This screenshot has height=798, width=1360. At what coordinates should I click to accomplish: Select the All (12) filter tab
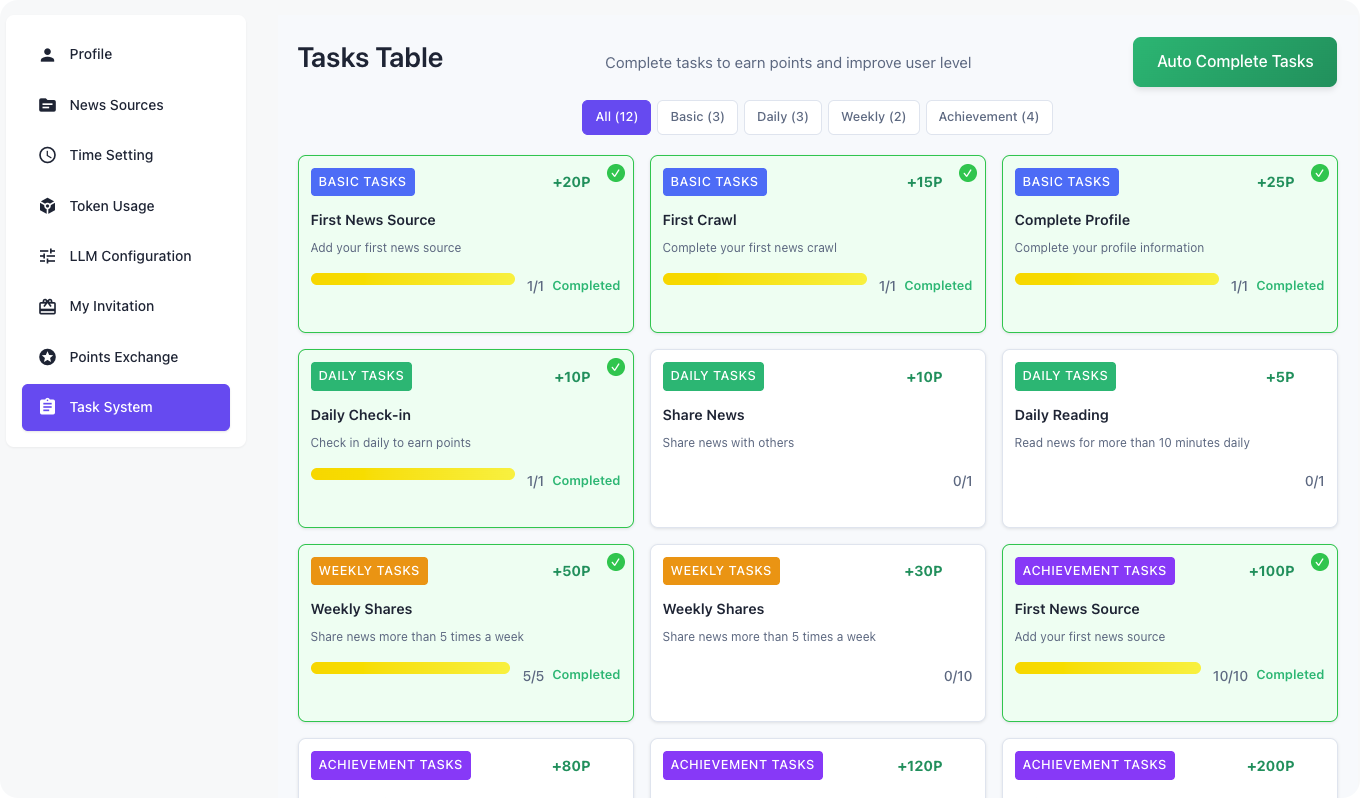coord(616,117)
